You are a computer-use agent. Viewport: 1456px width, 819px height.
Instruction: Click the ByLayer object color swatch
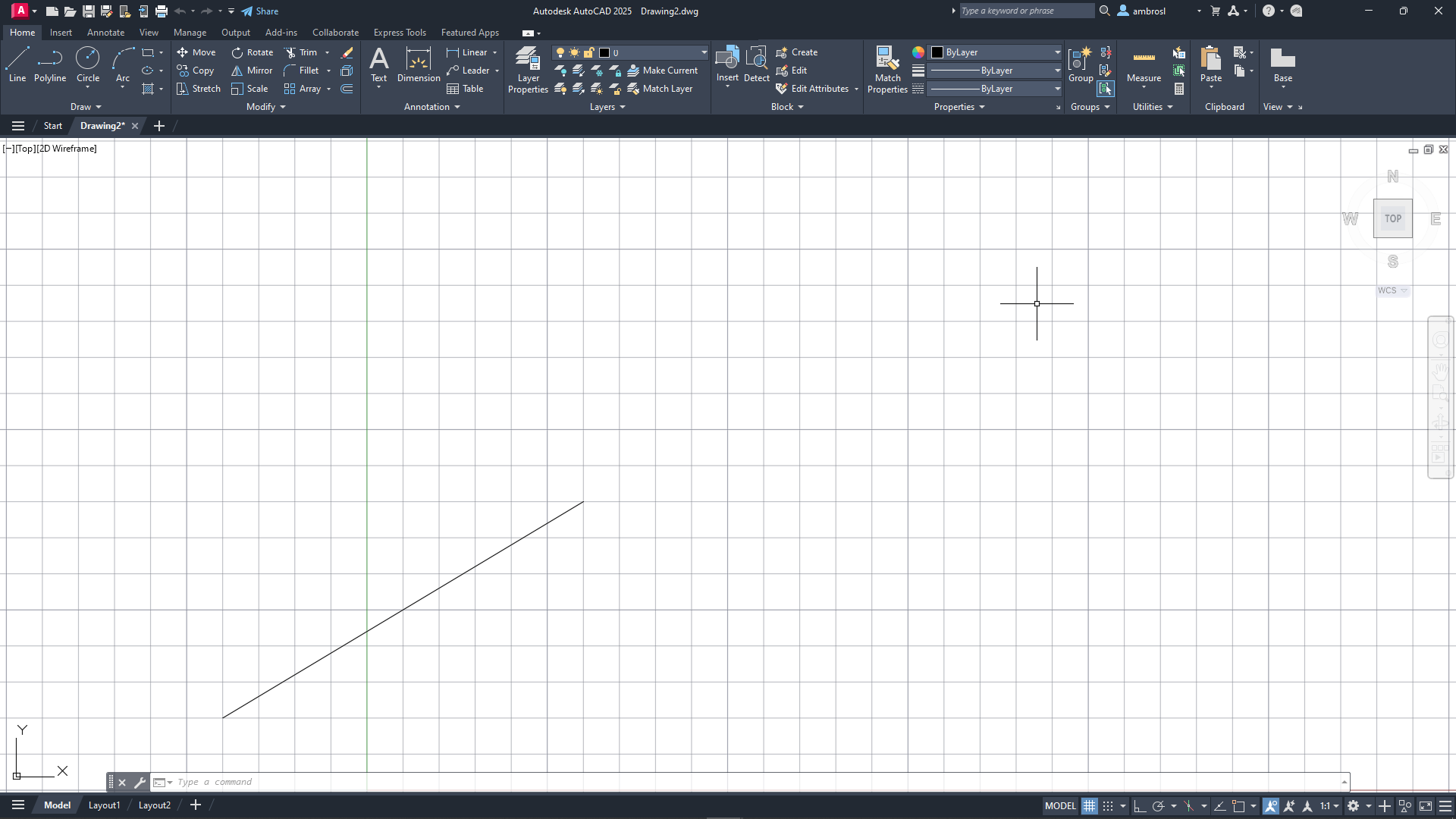point(937,52)
